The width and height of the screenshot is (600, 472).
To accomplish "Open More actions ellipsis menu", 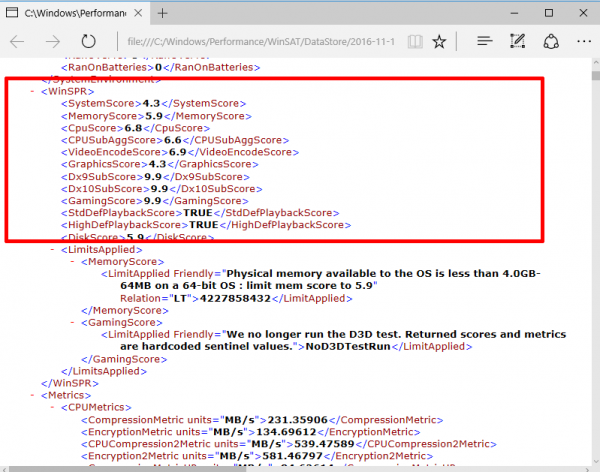I will coord(584,41).
